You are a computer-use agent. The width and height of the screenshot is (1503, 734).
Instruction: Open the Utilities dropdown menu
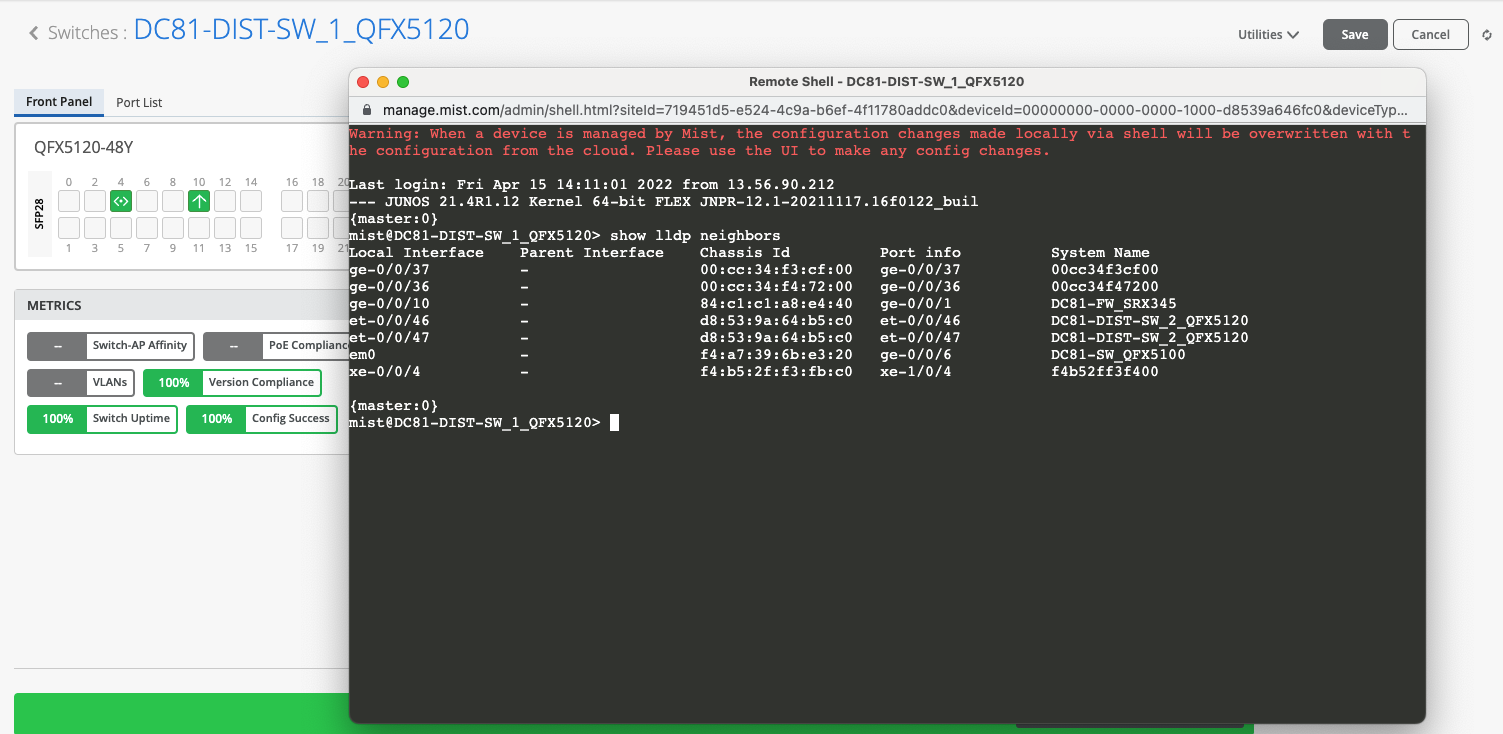pos(1268,34)
